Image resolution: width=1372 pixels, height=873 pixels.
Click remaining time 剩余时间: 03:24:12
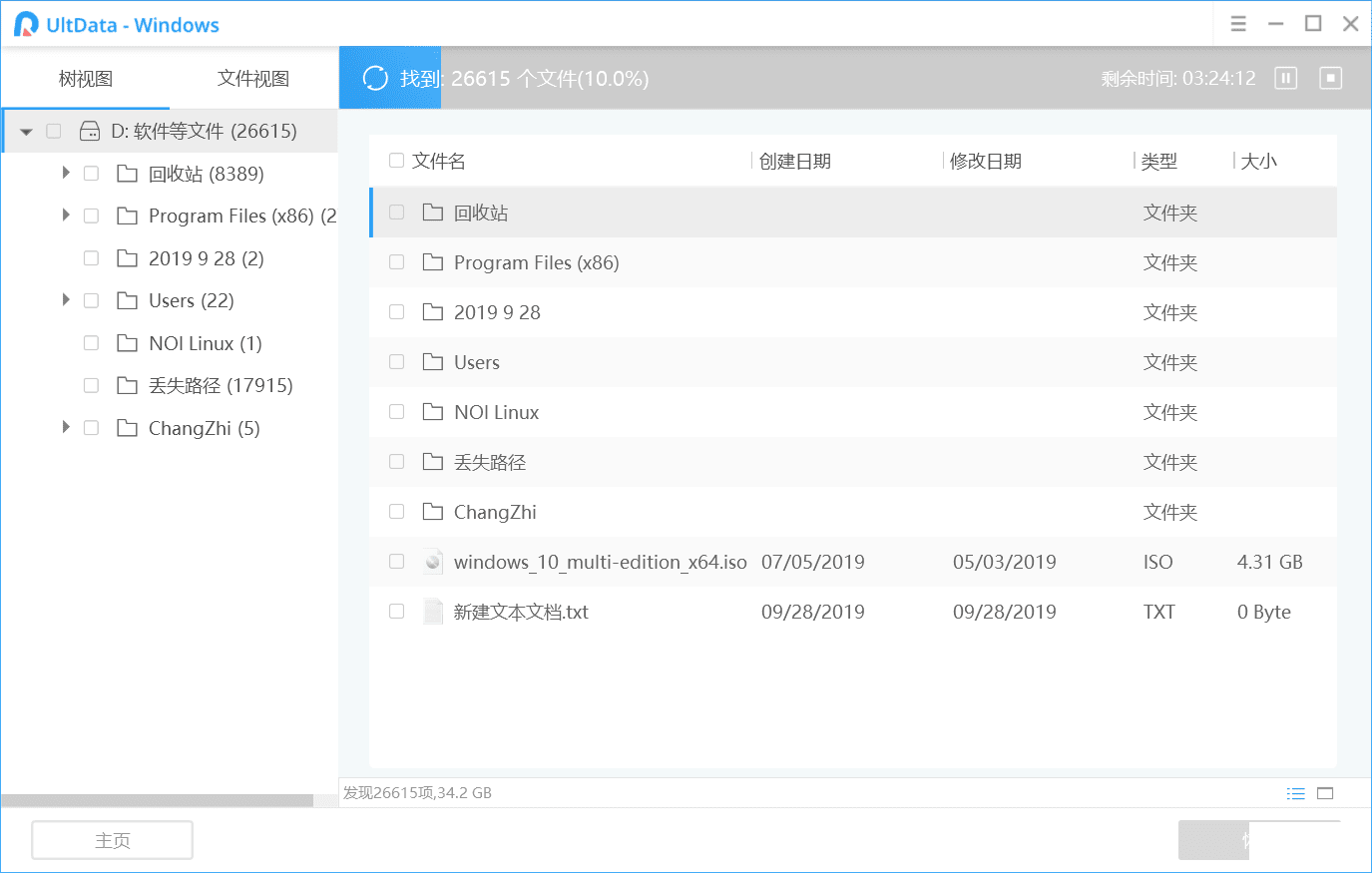click(x=1178, y=78)
